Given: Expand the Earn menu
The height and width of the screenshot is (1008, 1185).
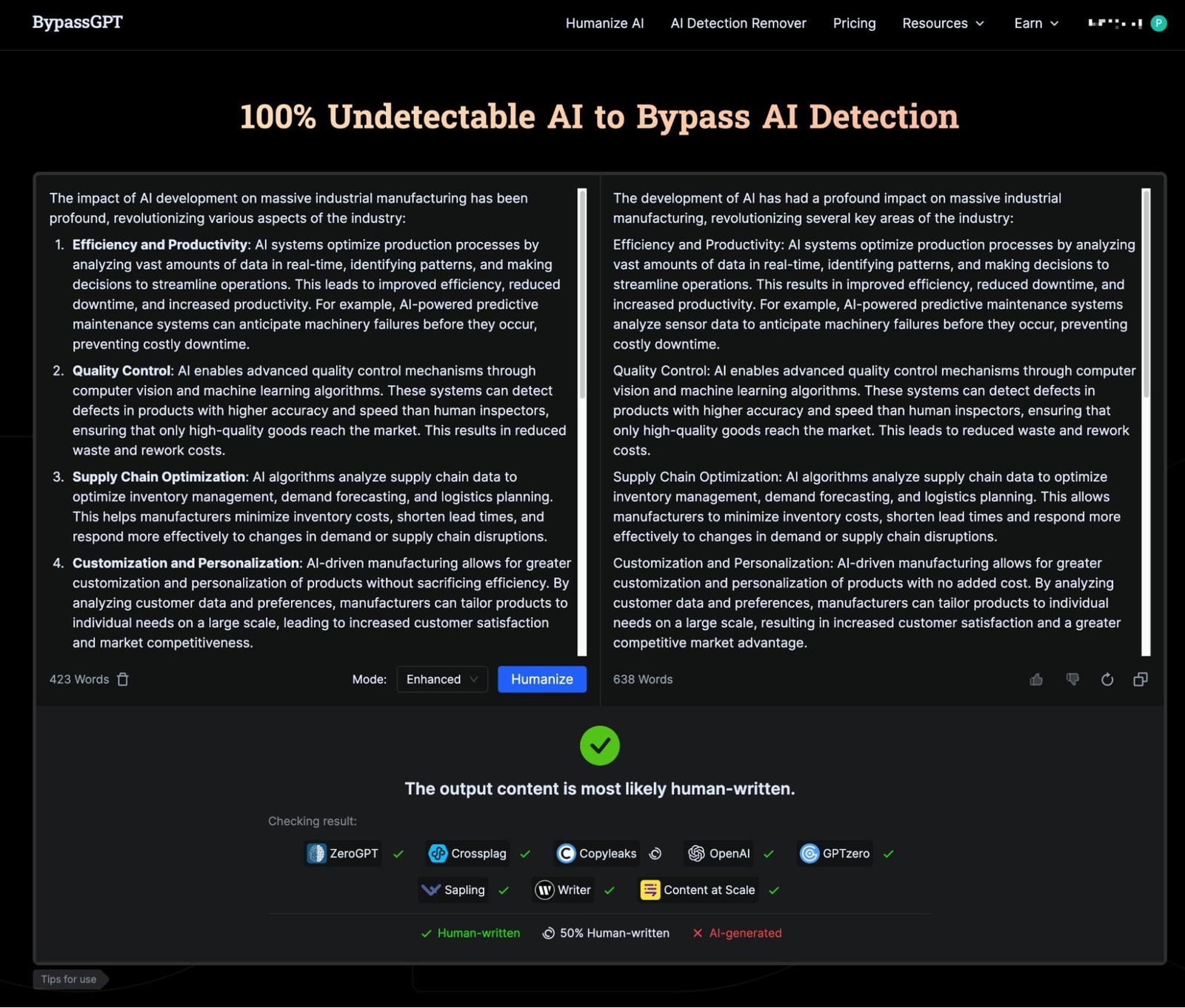Looking at the screenshot, I should 1035,23.
